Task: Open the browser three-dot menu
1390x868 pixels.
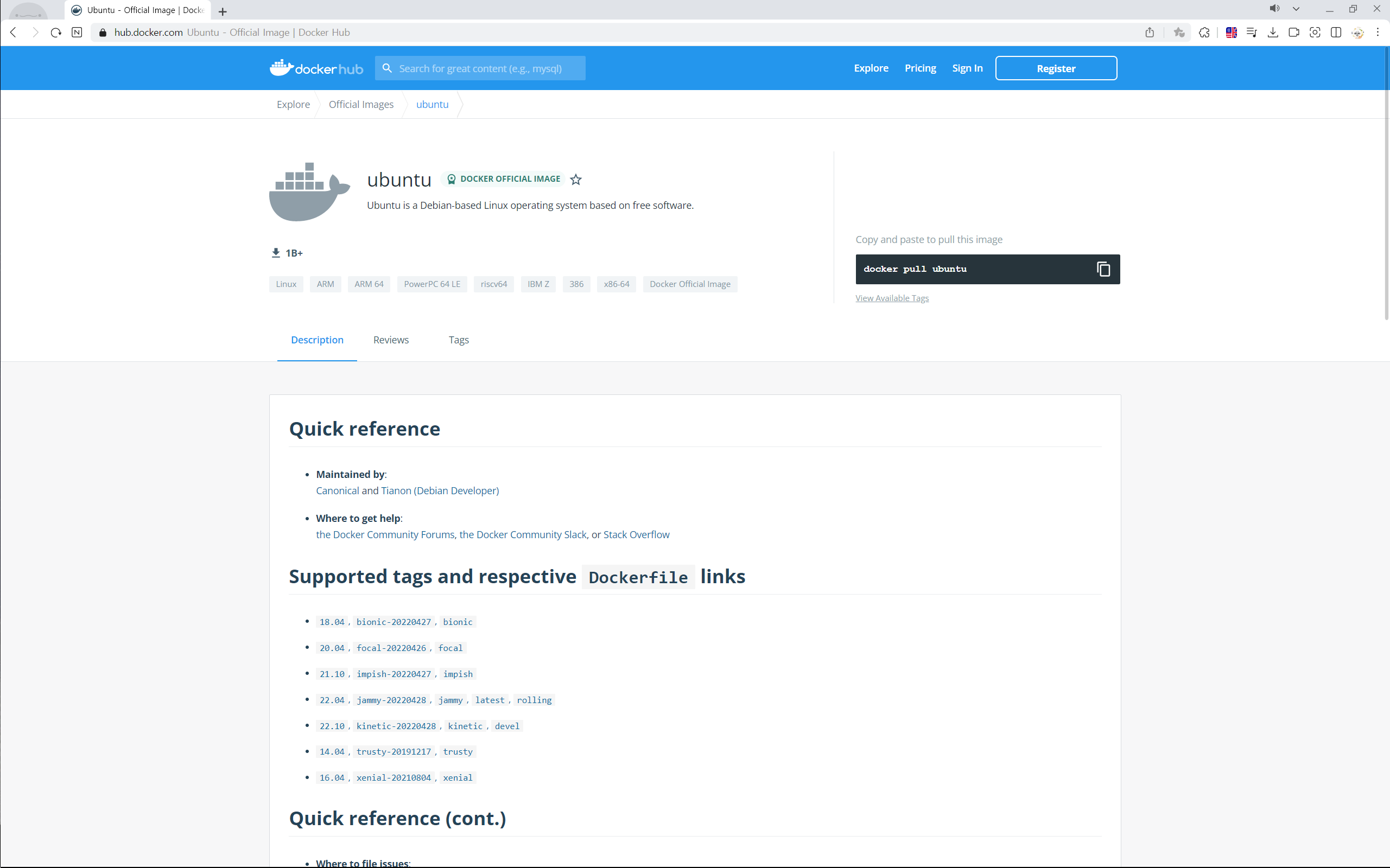Action: [x=1378, y=33]
